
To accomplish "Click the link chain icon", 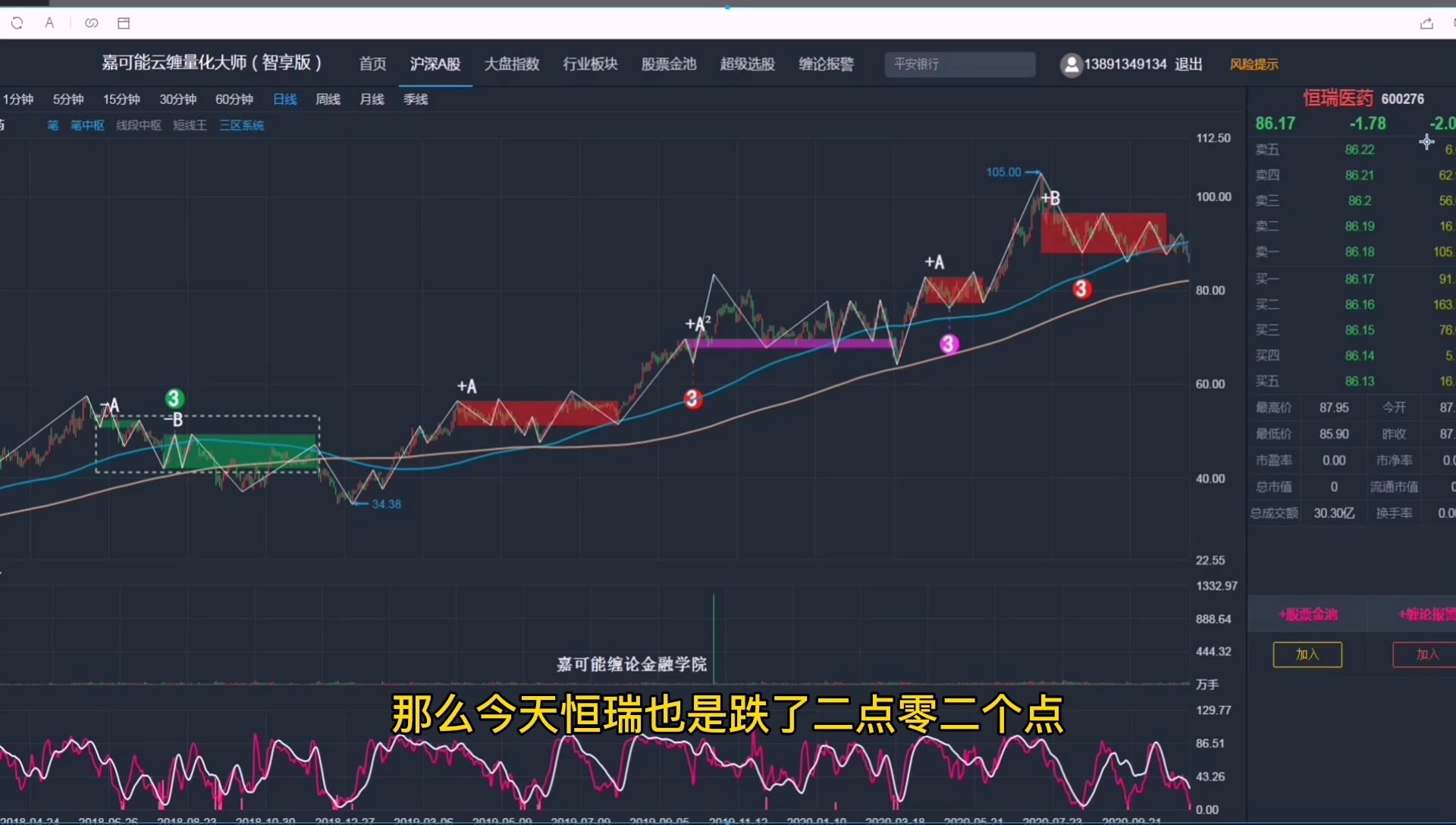I will (x=92, y=24).
